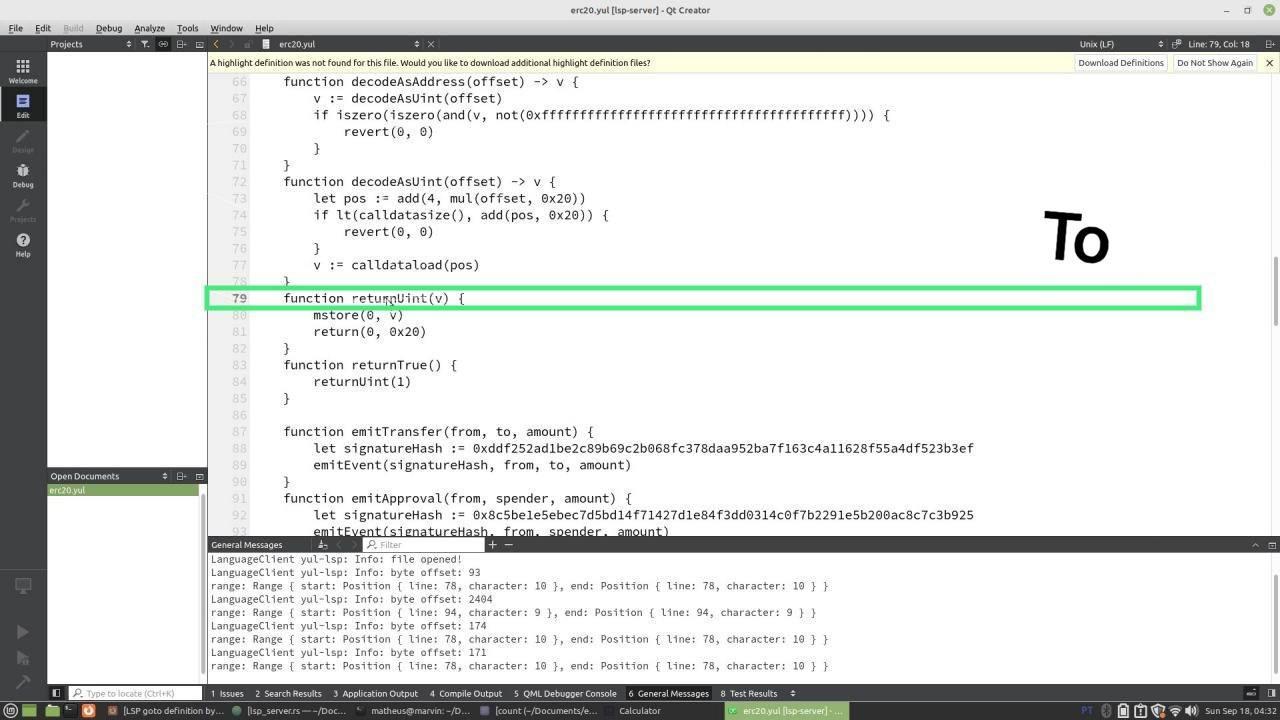Close the erc20.yul document
Screen dimensions: 1280x720
(x=431, y=44)
